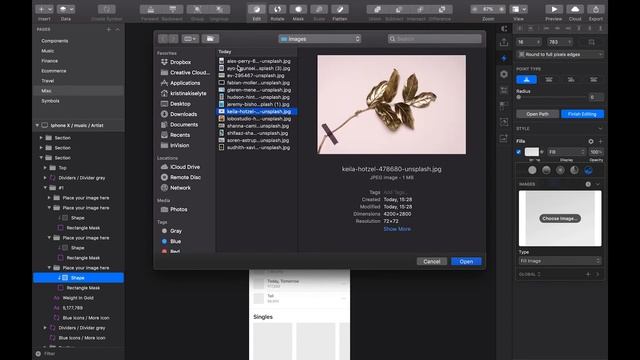Screen dimensions: 640x360
Task: Toggle the Fills enabled checkbox
Action: 518,152
